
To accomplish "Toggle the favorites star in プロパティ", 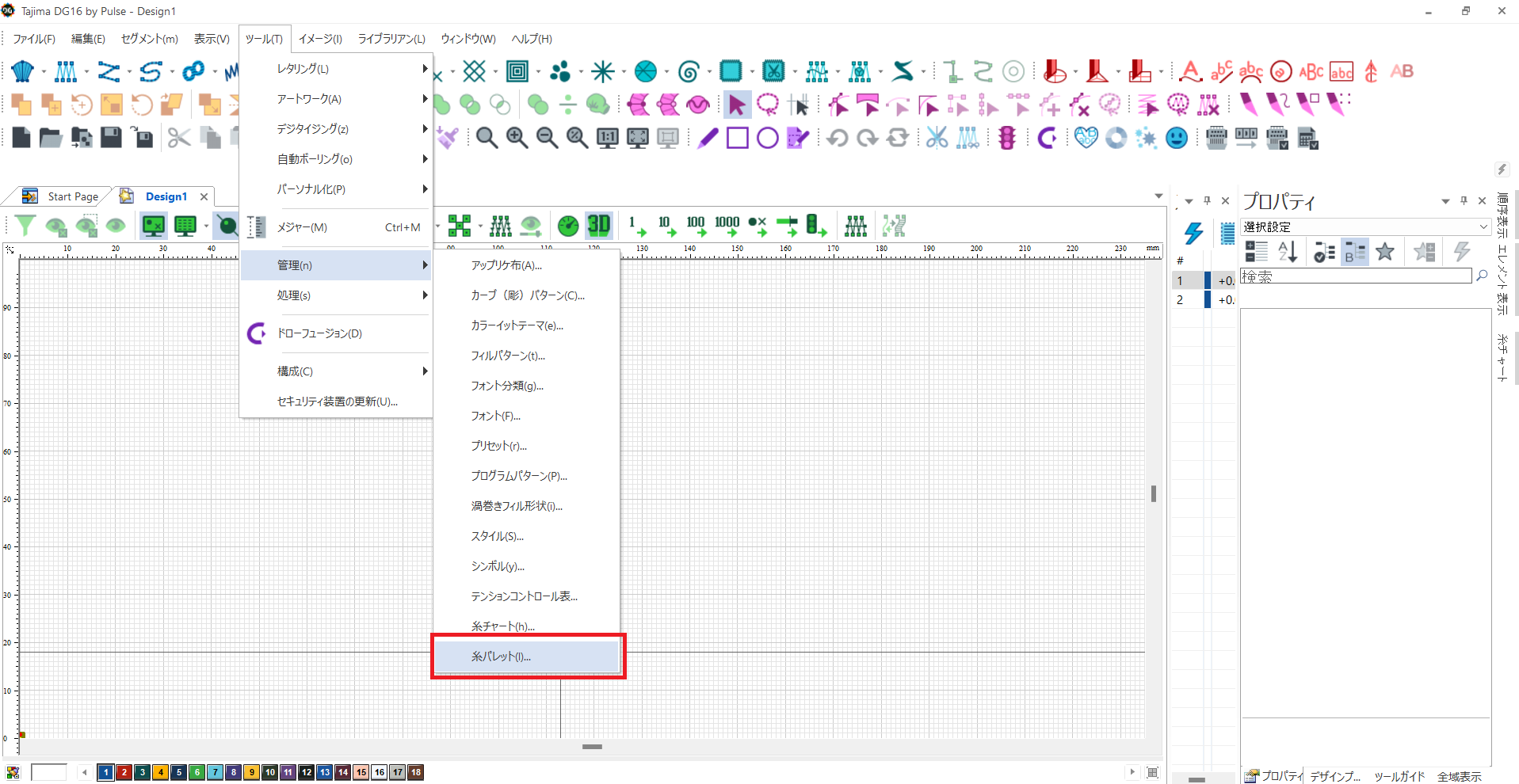I will pos(1385,252).
